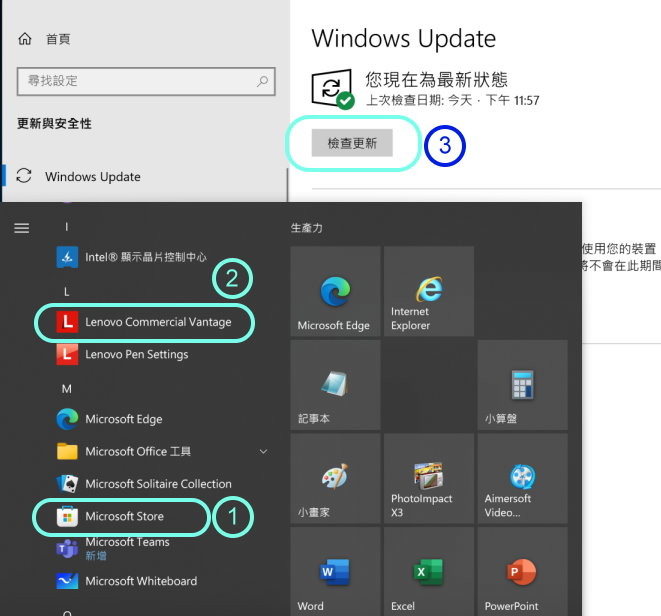Click the Microsoft Whiteboard icon

click(67, 581)
